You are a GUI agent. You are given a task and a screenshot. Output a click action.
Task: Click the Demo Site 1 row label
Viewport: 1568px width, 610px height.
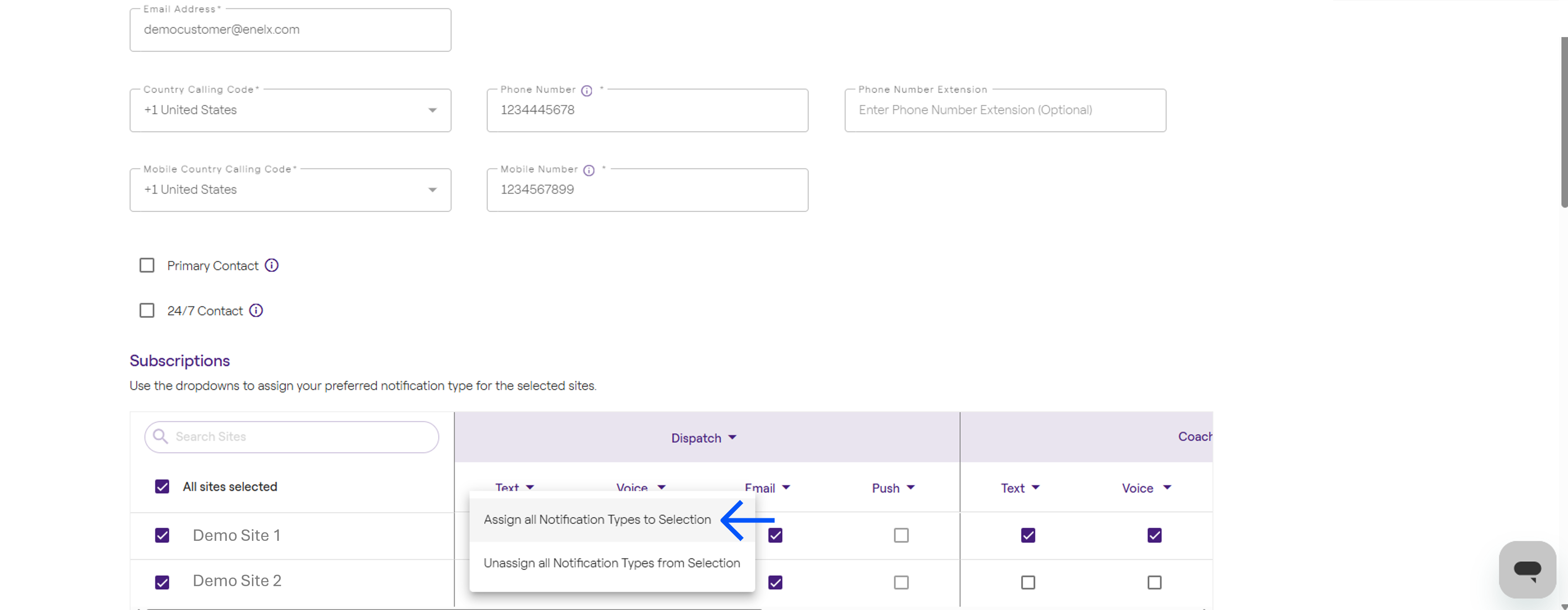(x=237, y=535)
